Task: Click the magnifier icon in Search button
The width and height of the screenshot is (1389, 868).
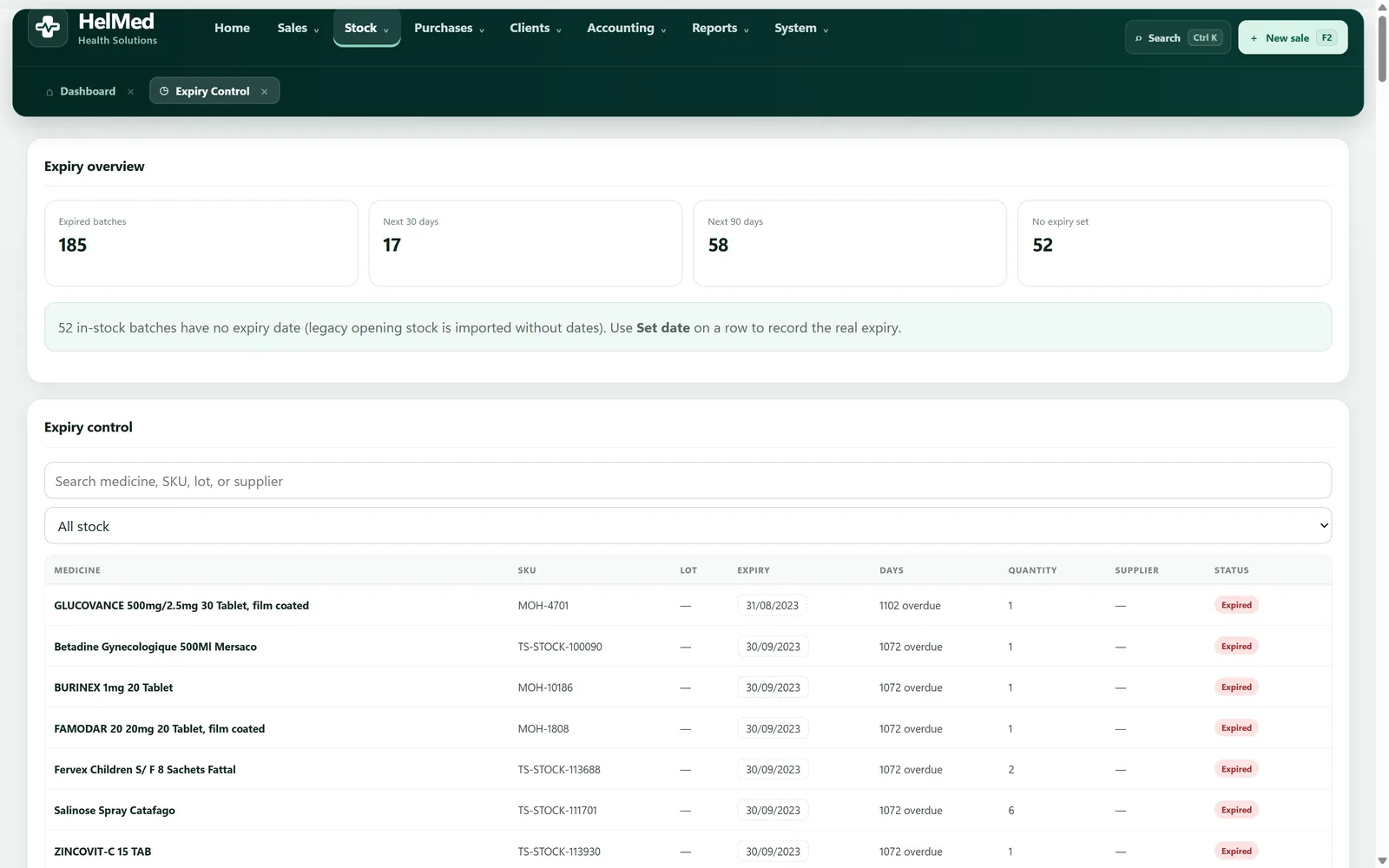Action: point(1138,38)
